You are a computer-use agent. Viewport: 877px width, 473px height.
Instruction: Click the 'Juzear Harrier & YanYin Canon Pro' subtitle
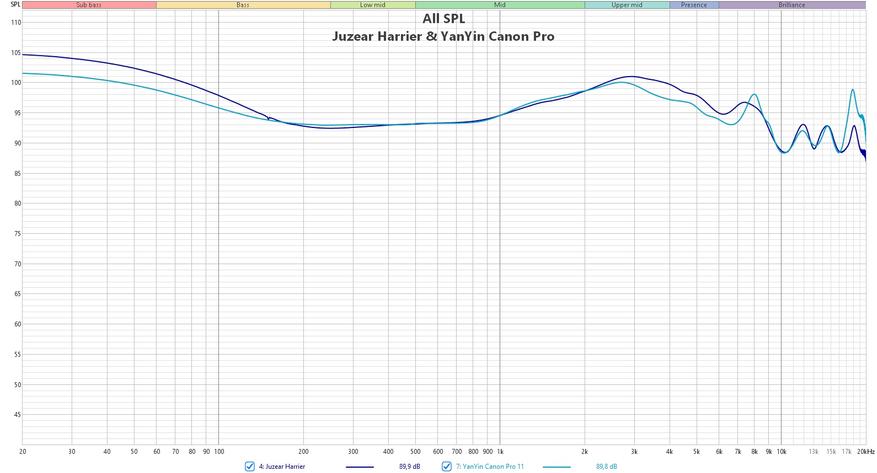444,36
